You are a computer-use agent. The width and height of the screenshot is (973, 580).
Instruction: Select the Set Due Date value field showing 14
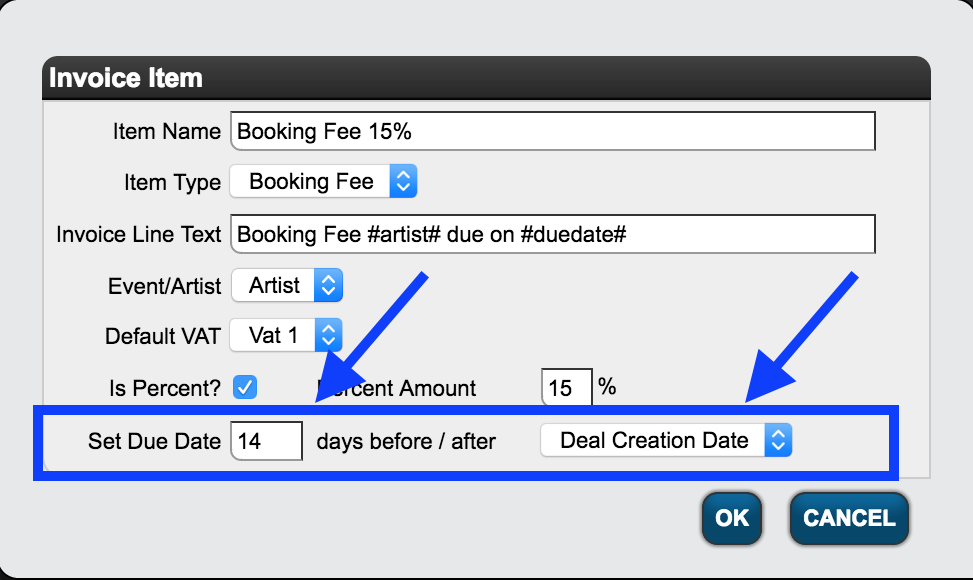coord(266,440)
